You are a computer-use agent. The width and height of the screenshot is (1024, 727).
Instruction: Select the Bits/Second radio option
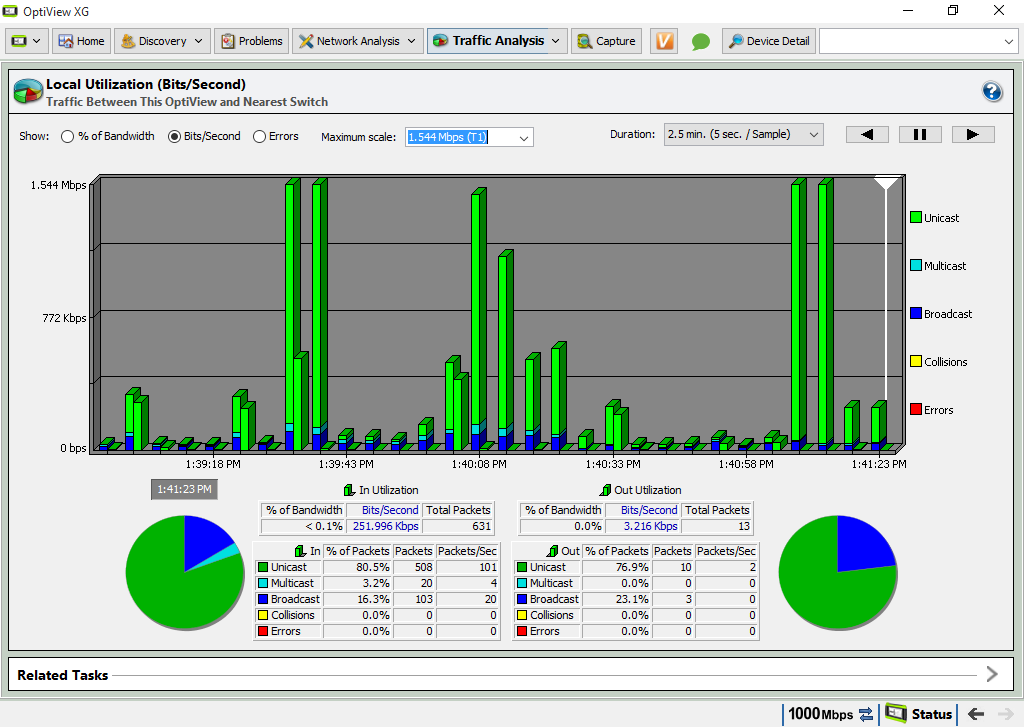click(174, 136)
